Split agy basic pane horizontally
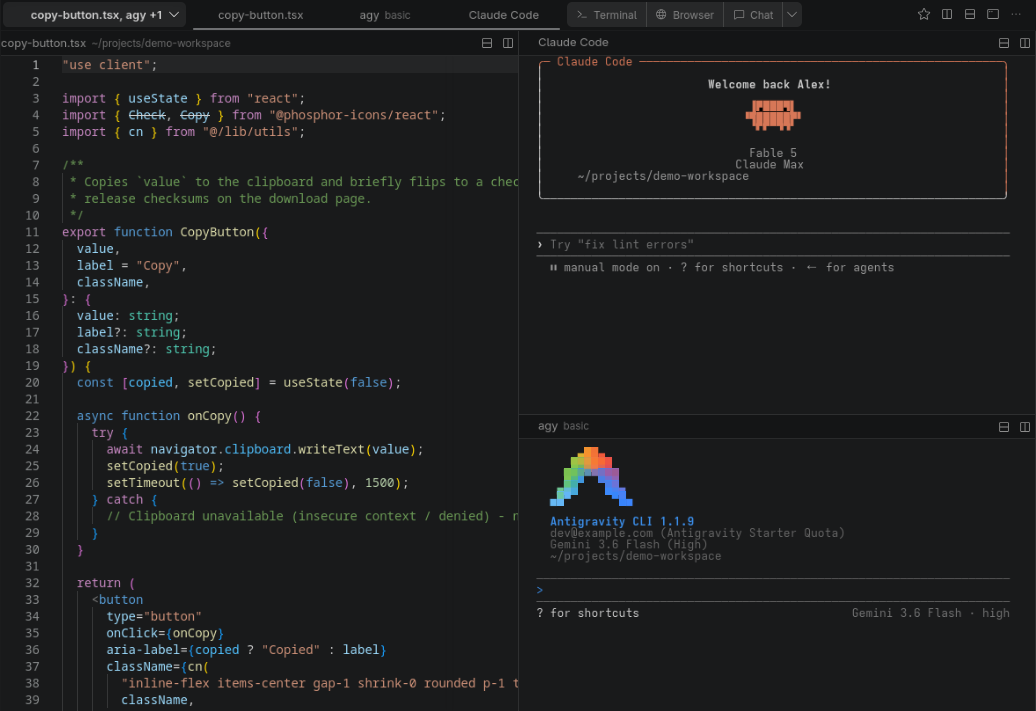This screenshot has height=711, width=1036. 1004,427
